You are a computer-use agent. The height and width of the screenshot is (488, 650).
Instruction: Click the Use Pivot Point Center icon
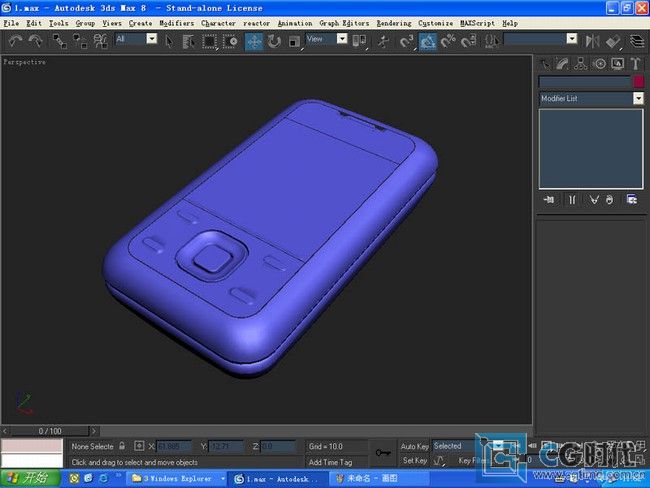(x=359, y=41)
